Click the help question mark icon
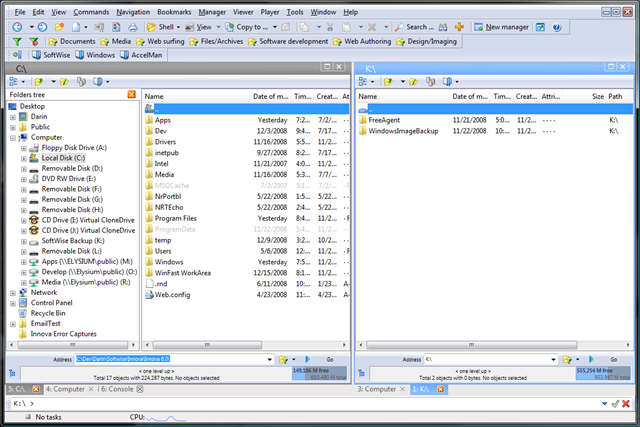The width and height of the screenshot is (640, 427). (x=557, y=27)
